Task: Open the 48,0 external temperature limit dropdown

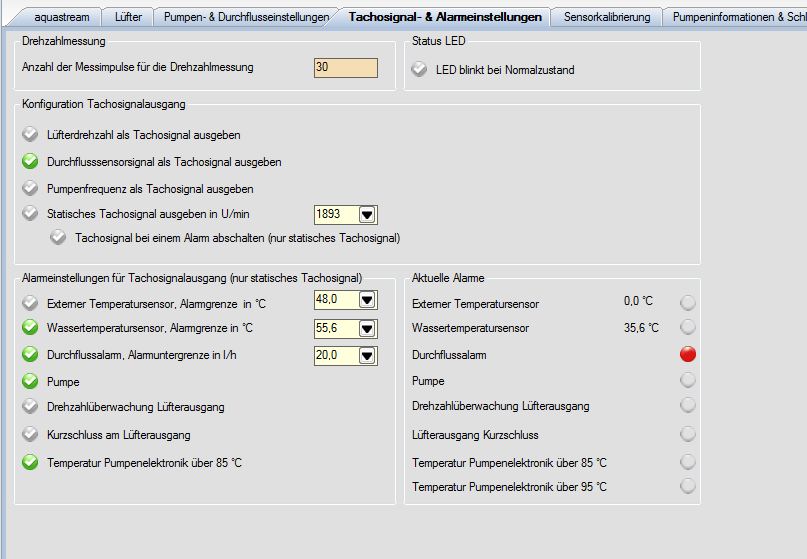Action: [x=367, y=300]
